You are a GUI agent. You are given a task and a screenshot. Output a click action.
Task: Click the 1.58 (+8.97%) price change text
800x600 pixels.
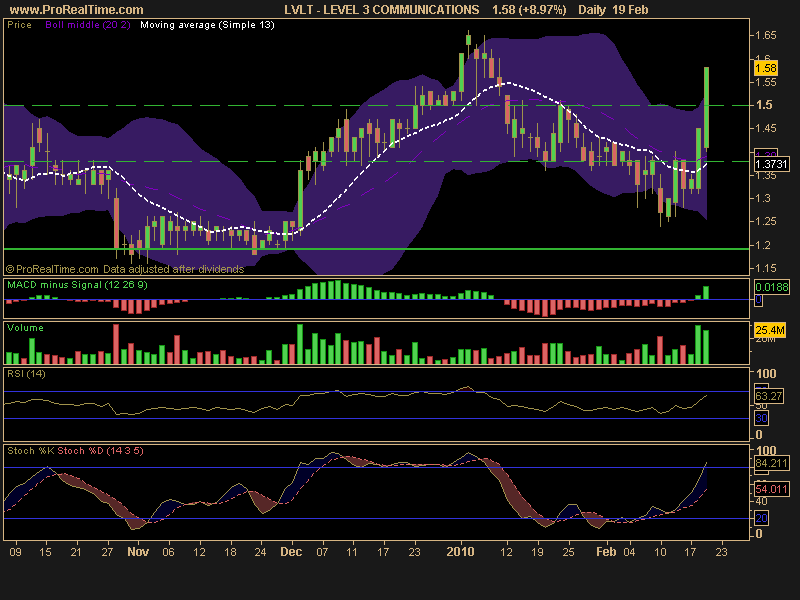(x=529, y=10)
